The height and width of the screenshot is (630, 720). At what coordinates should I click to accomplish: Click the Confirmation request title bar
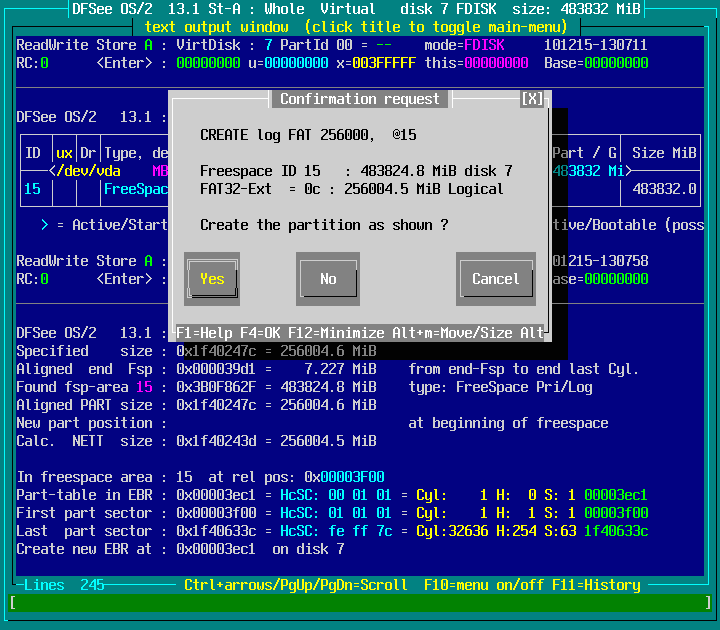tap(359, 99)
